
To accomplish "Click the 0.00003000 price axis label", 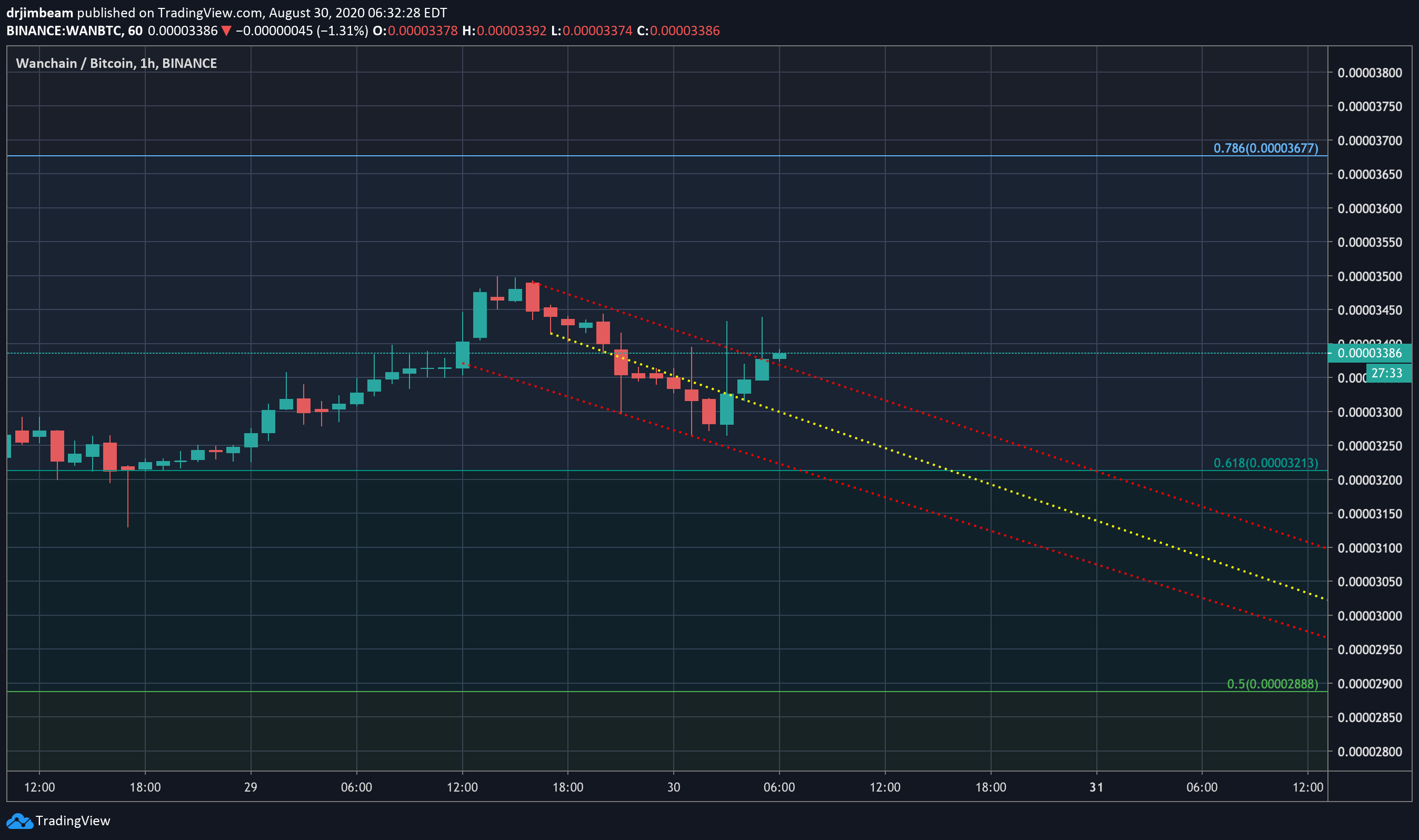I will click(x=1370, y=616).
